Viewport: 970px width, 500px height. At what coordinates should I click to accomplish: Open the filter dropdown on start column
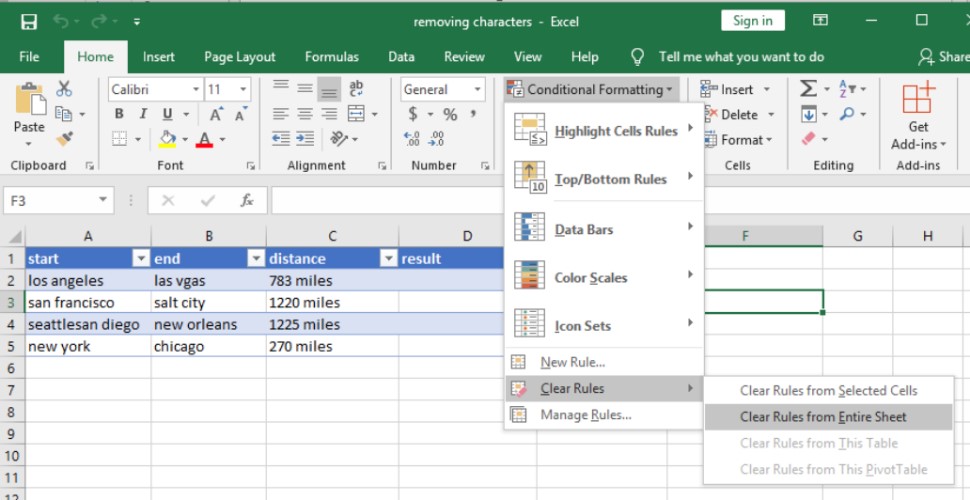[140, 259]
